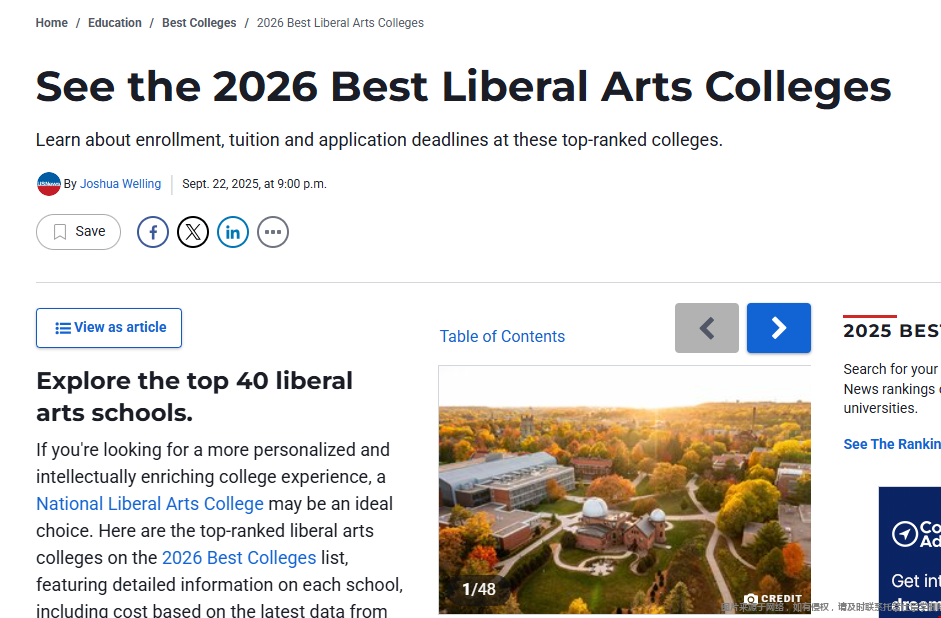Viewport: 941px width, 618px height.
Task: Open more sharing options
Action: pyautogui.click(x=272, y=231)
